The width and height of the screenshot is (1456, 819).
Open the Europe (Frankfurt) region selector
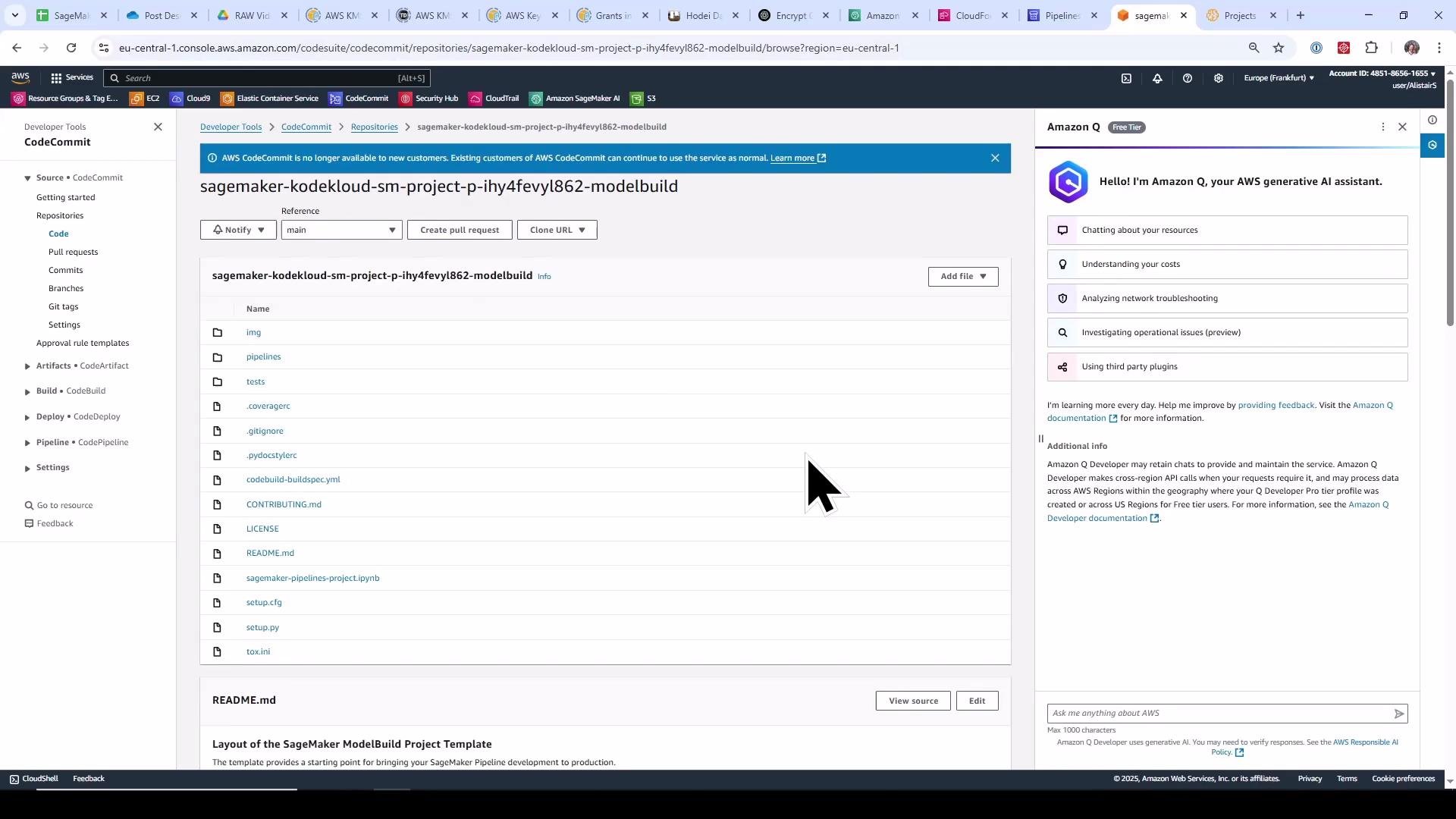1279,78
